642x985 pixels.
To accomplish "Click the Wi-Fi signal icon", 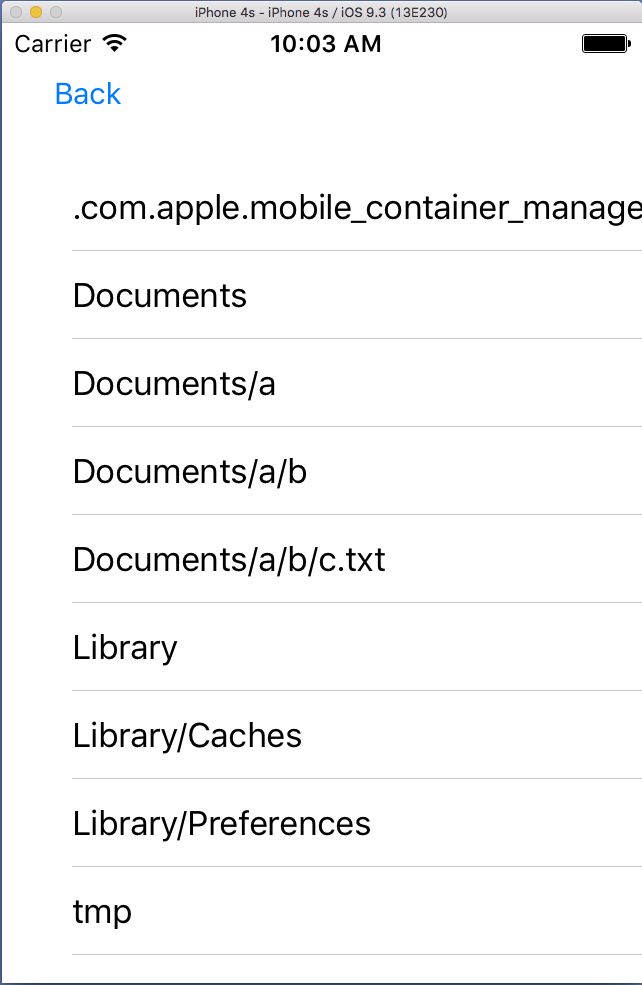I will click(115, 44).
